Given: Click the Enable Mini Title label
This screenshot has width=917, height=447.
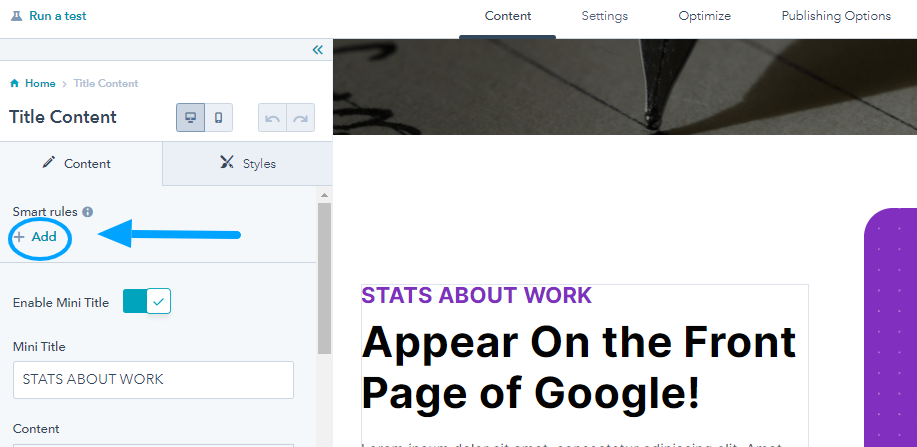Looking at the screenshot, I should click(x=61, y=302).
